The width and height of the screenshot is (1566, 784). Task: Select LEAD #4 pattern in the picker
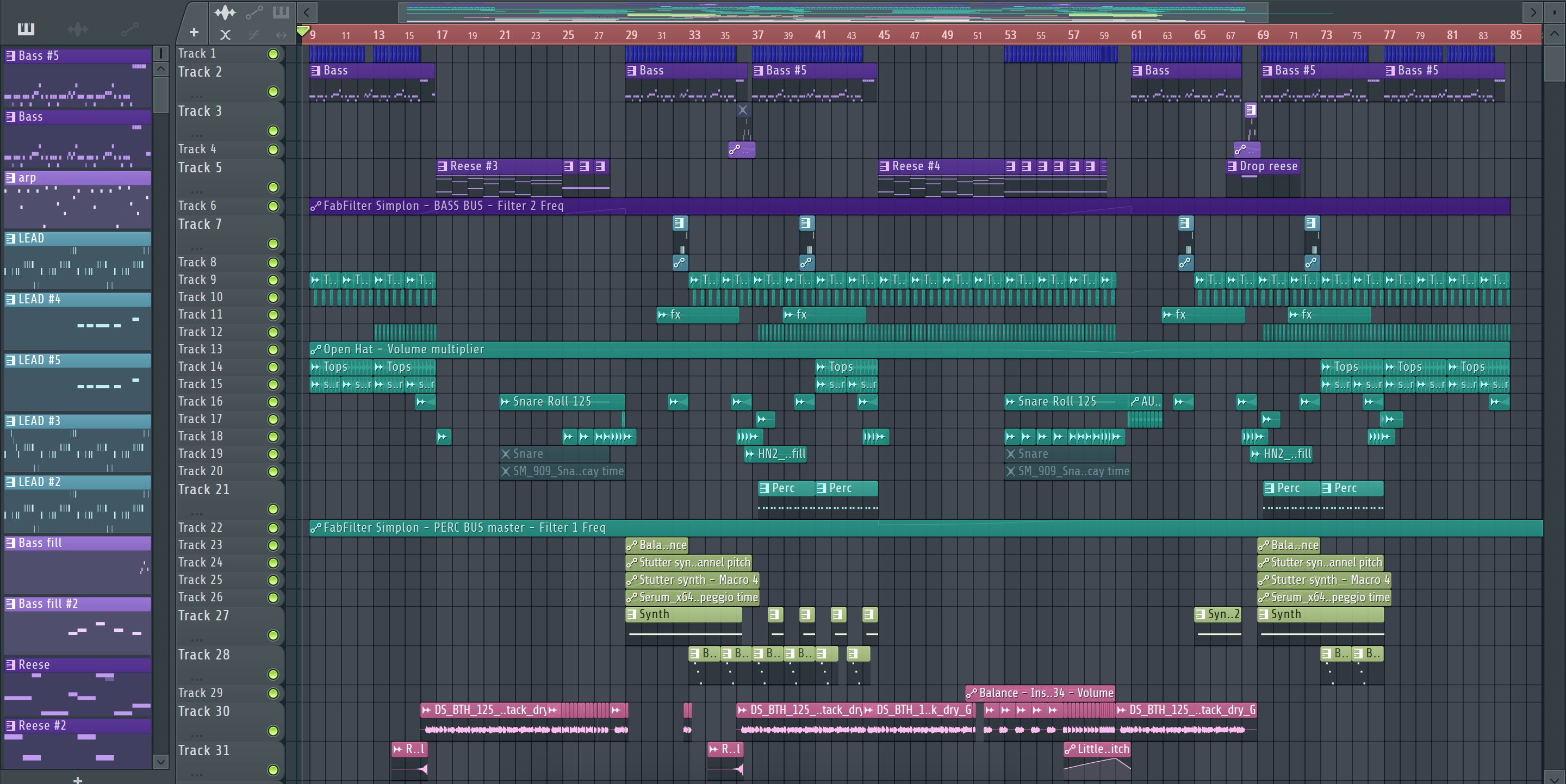(78, 321)
